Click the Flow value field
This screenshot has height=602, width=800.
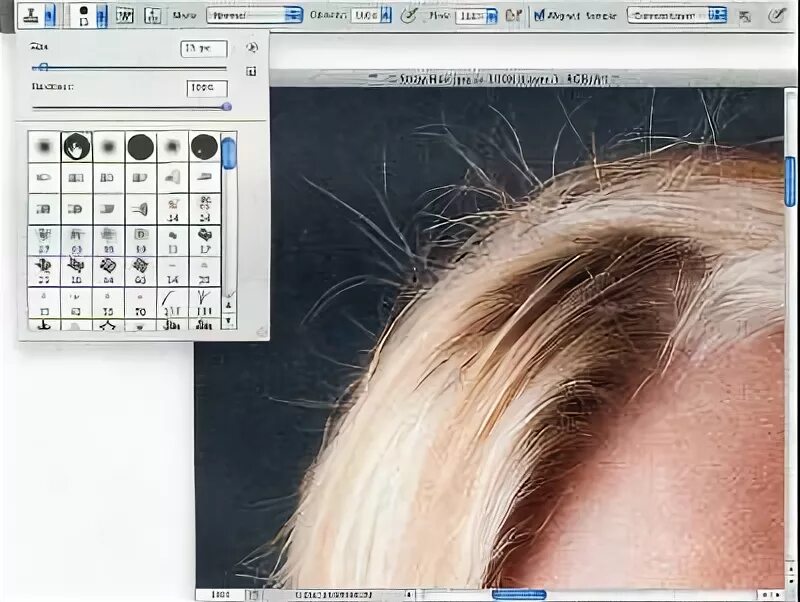point(470,16)
